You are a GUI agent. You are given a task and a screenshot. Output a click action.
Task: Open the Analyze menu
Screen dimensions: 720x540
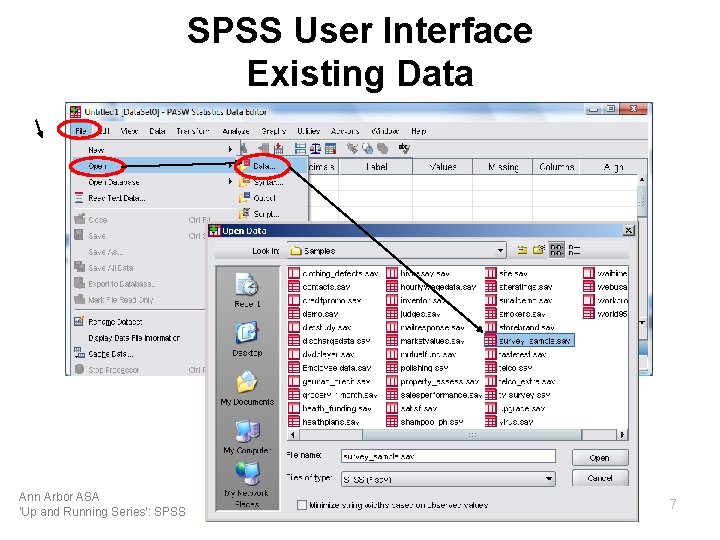236,131
